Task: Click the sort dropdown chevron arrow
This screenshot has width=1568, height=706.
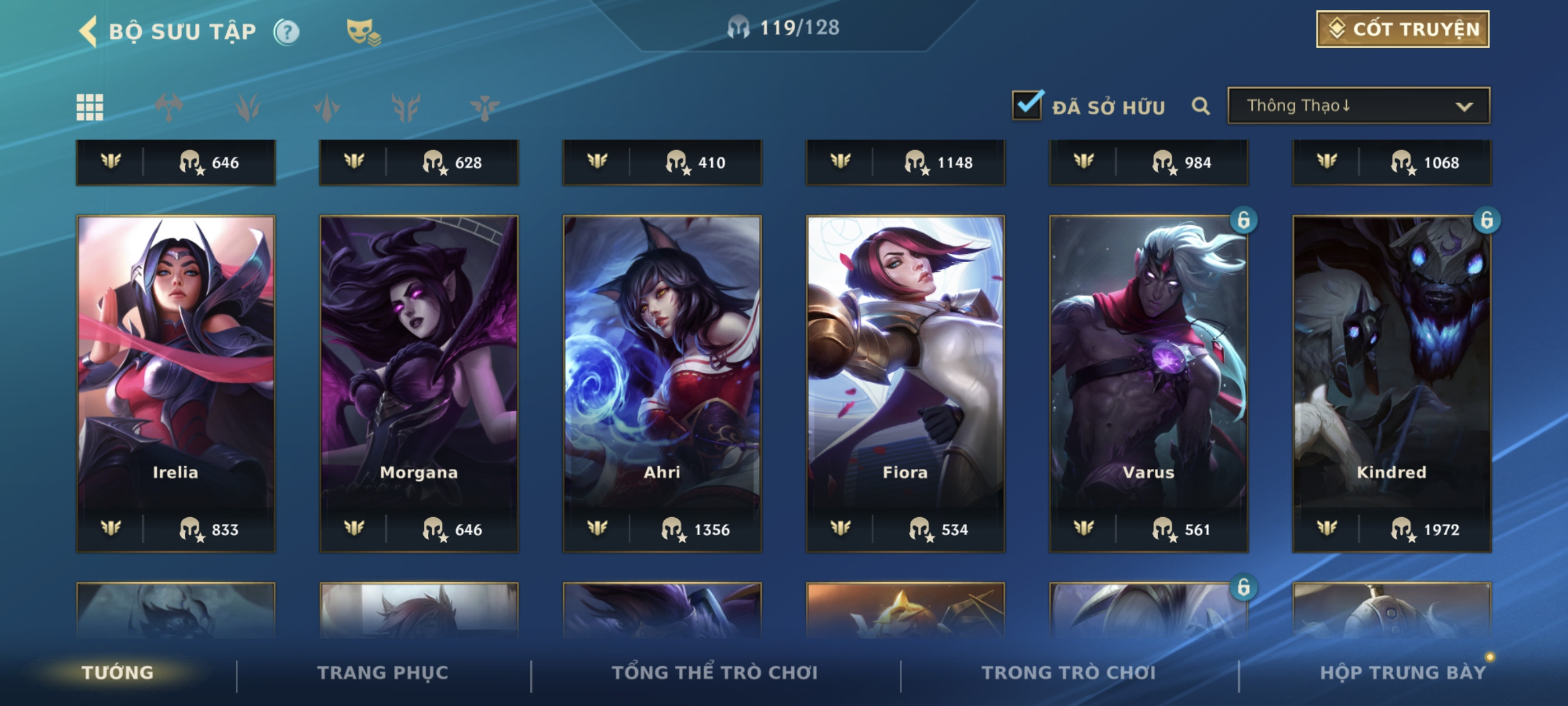Action: point(1464,106)
